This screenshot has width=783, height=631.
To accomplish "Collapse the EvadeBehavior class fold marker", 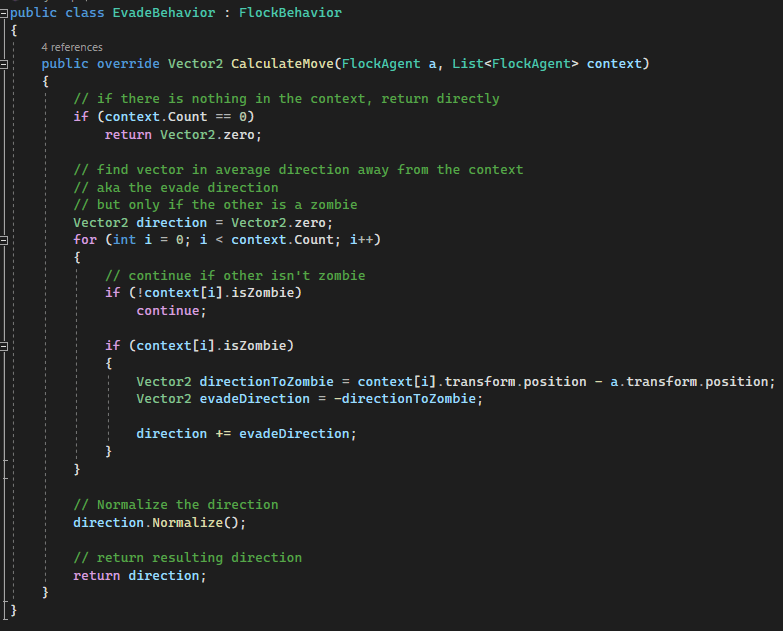I will pos(5,13).
